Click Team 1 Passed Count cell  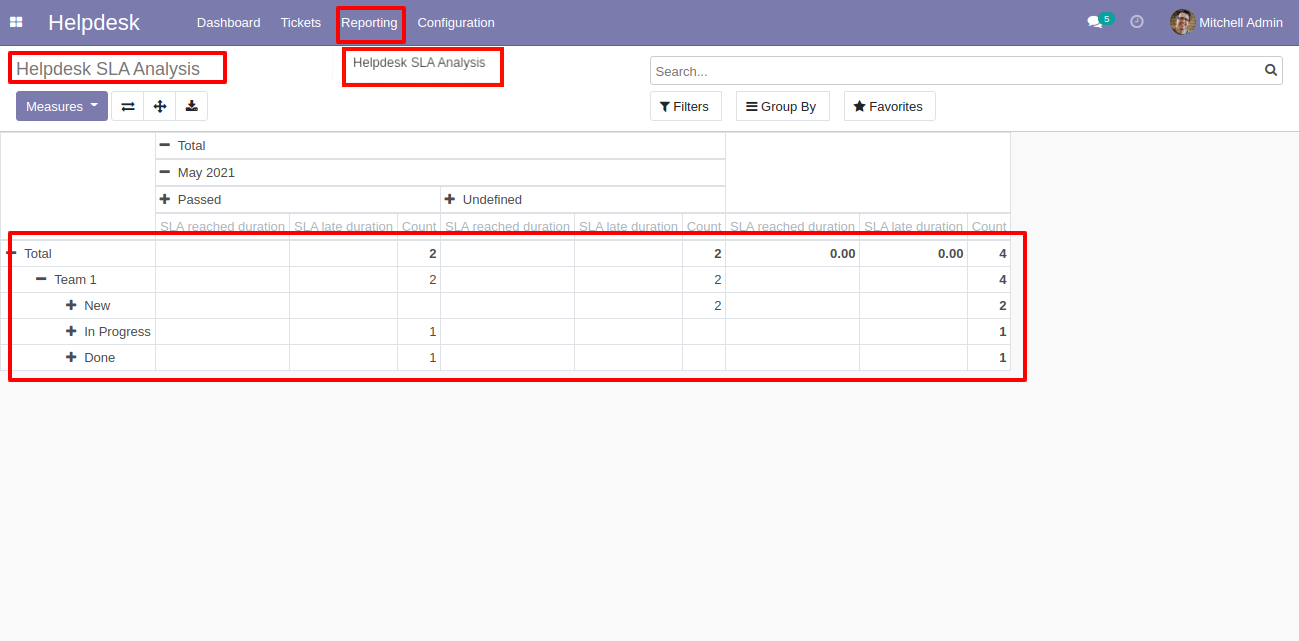(x=419, y=280)
